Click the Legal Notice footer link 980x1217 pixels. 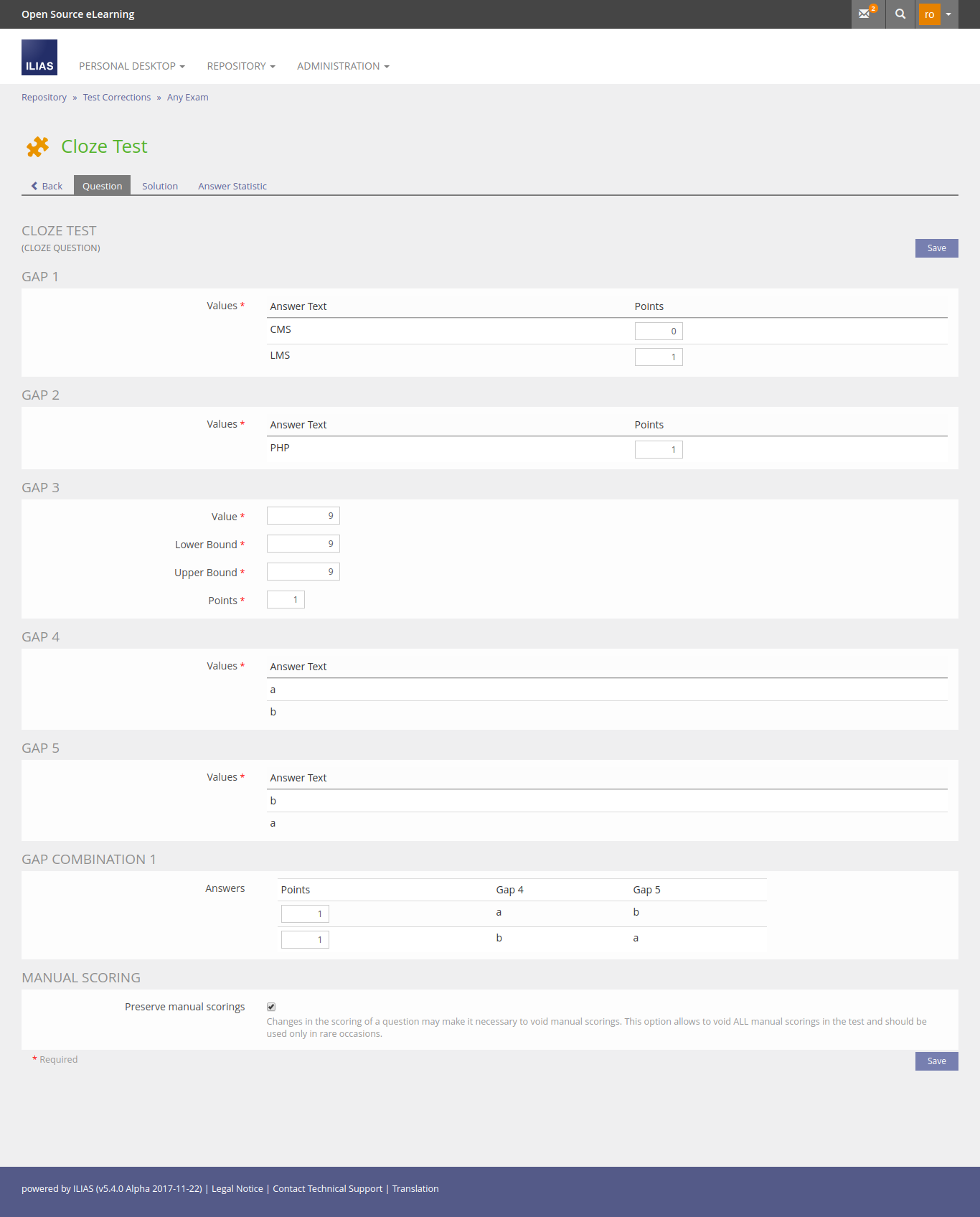point(237,1188)
